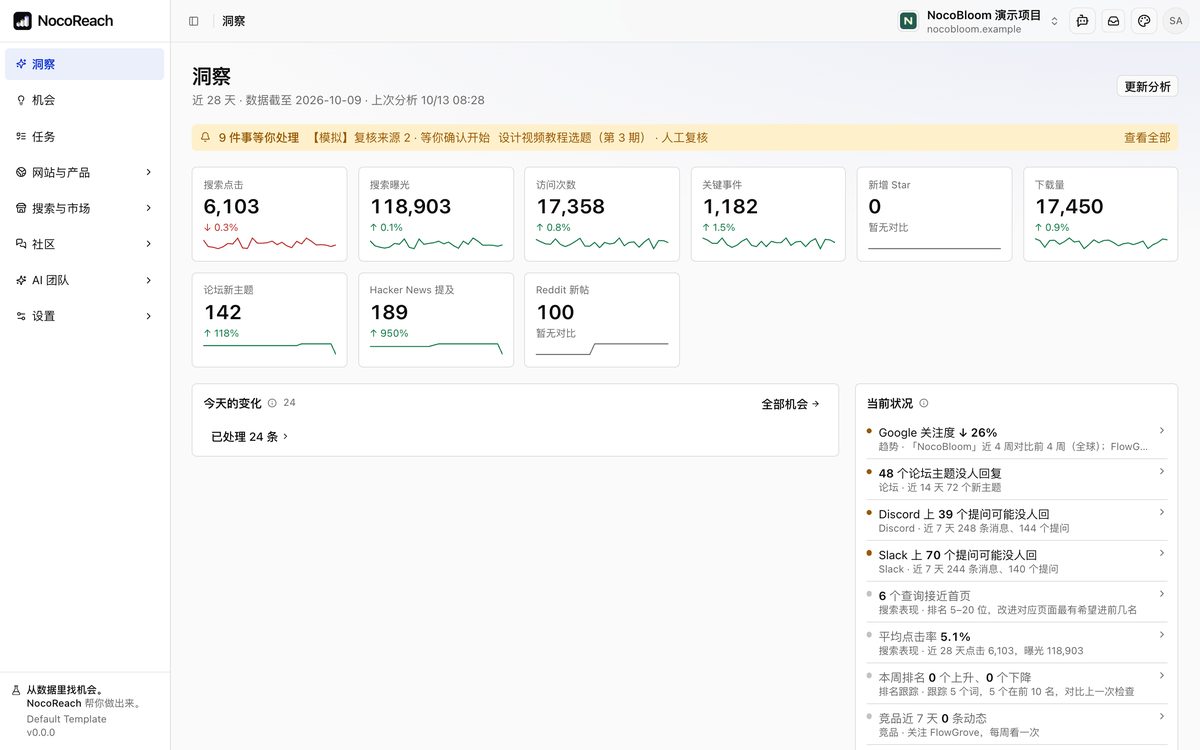
Task: Open Google 关注度 ↓ 26% status row
Action: pyautogui.click(x=1016, y=439)
